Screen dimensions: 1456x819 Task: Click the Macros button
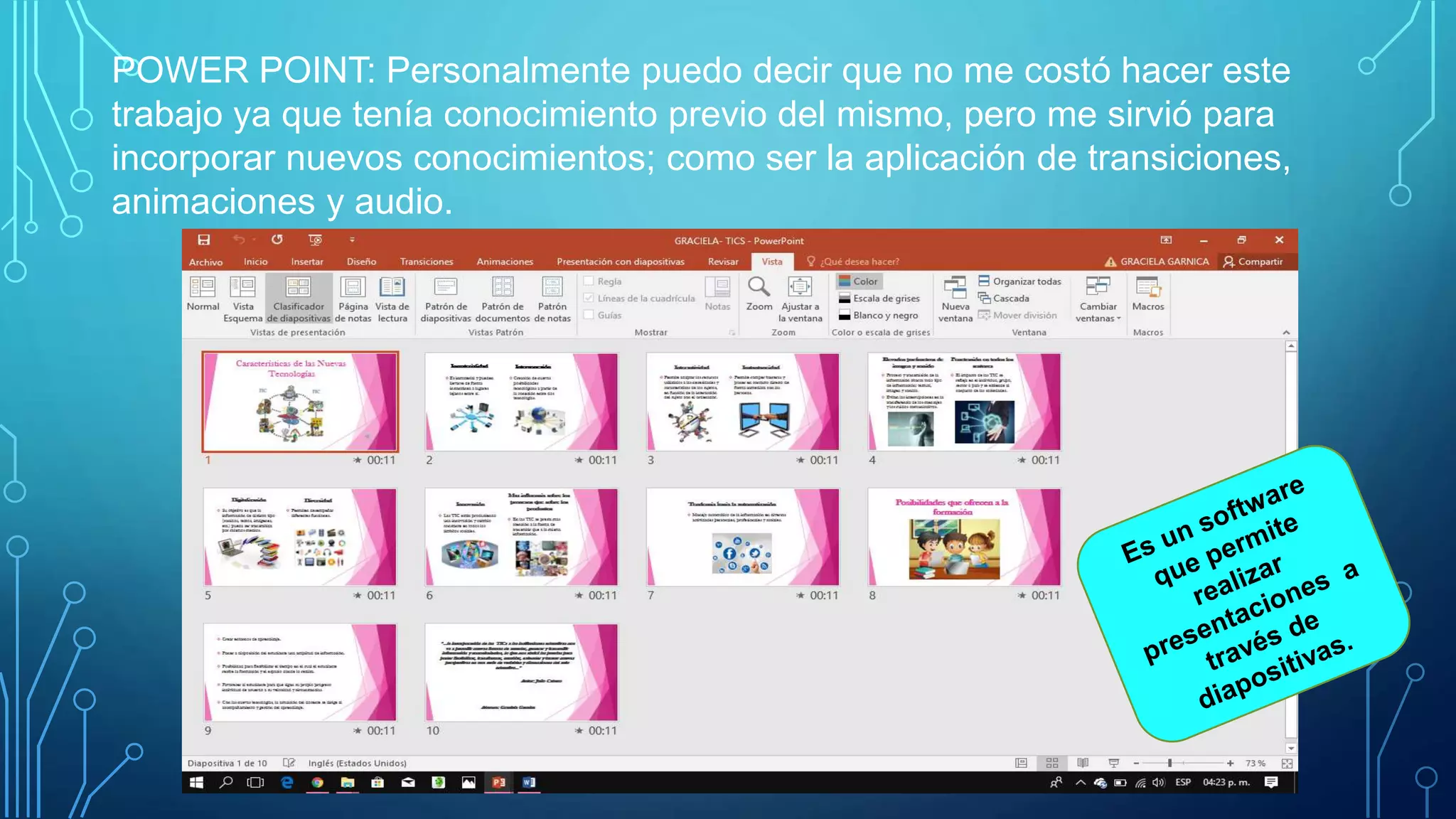[1147, 294]
